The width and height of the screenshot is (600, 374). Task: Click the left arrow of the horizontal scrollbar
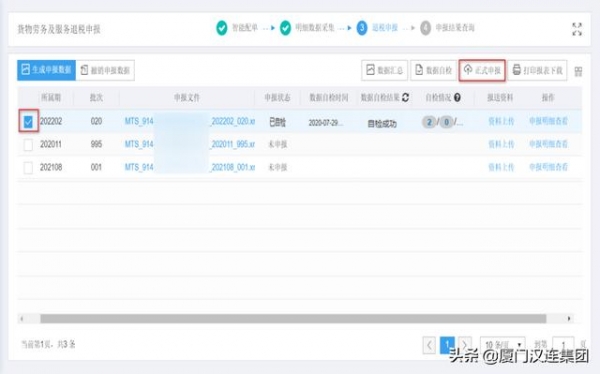tap(22, 318)
